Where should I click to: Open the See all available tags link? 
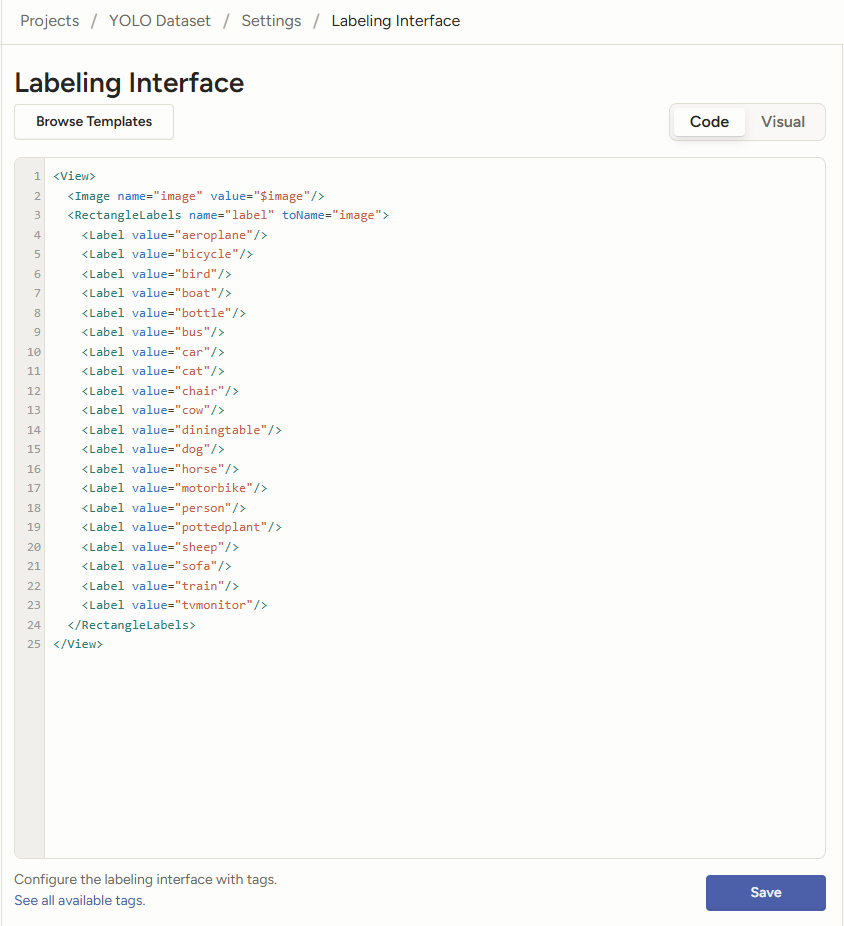(79, 901)
